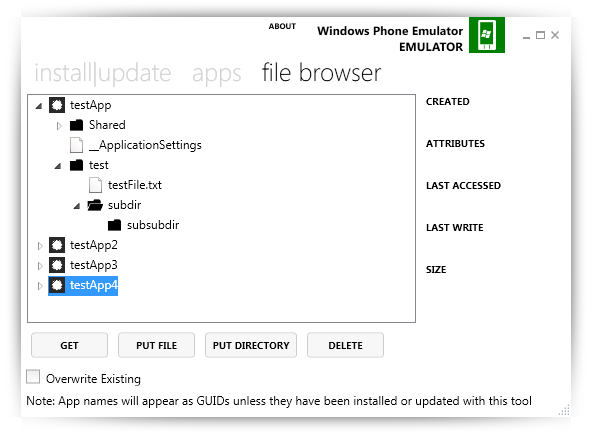The width and height of the screenshot is (596, 434).
Task: Select the Shared folder label
Action: click(107, 125)
